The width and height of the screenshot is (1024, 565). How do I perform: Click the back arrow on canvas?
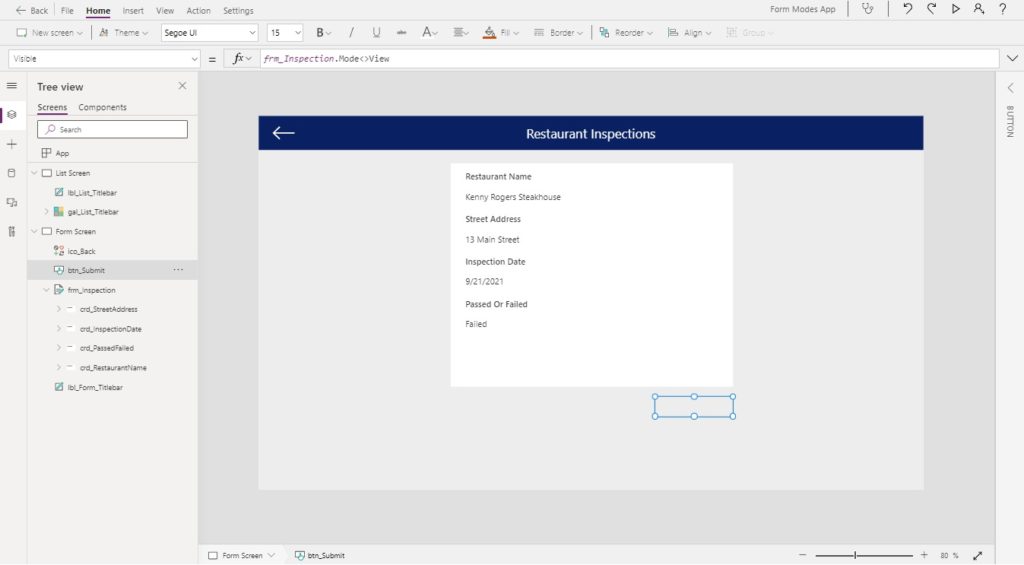pos(283,133)
